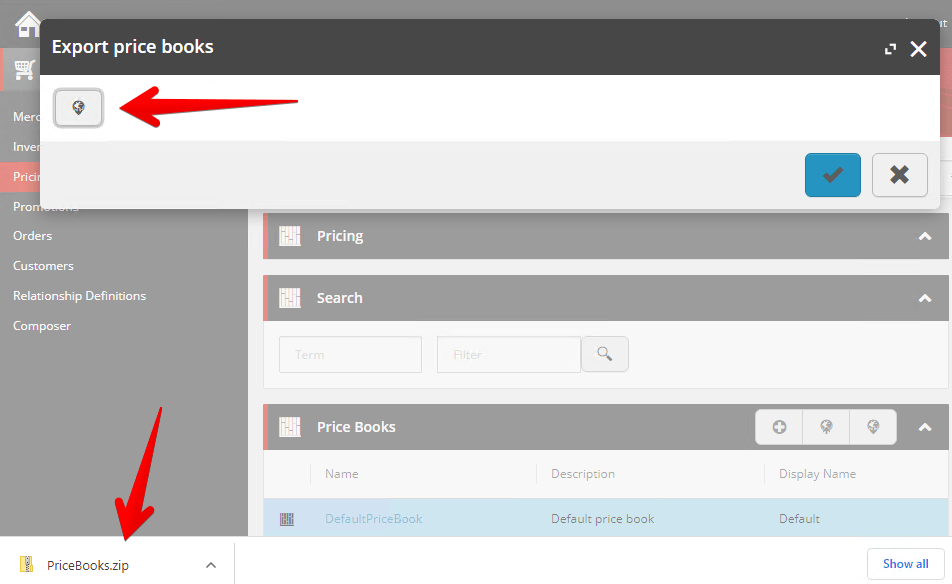
Task: Cancel the export with the X button
Action: (899, 175)
